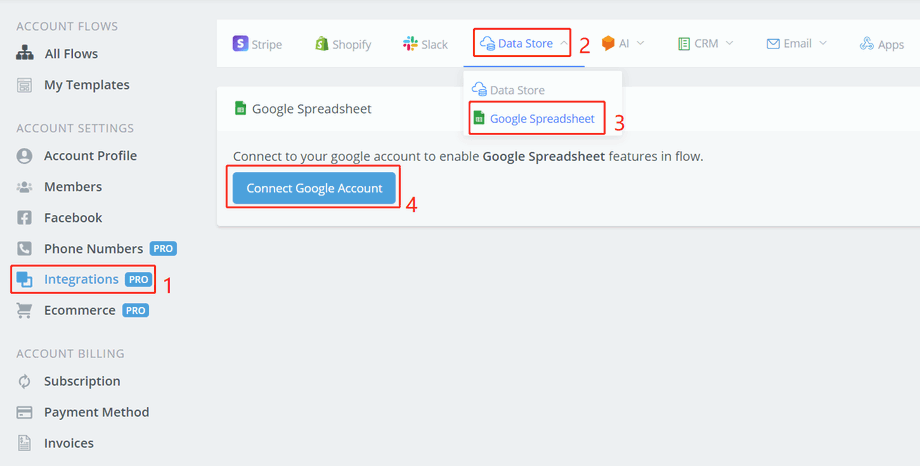Click the Members group icon
Image resolution: width=920 pixels, height=466 pixels.
[25, 187]
